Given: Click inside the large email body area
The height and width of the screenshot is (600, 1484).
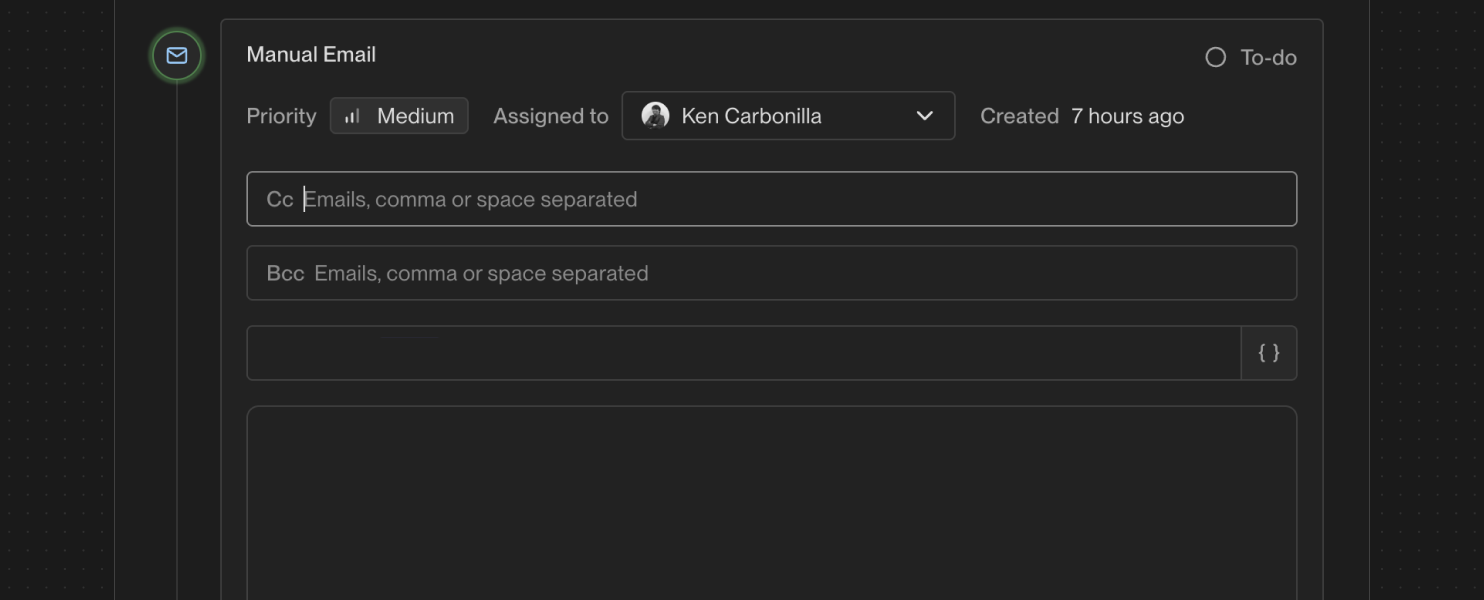Looking at the screenshot, I should 772,503.
